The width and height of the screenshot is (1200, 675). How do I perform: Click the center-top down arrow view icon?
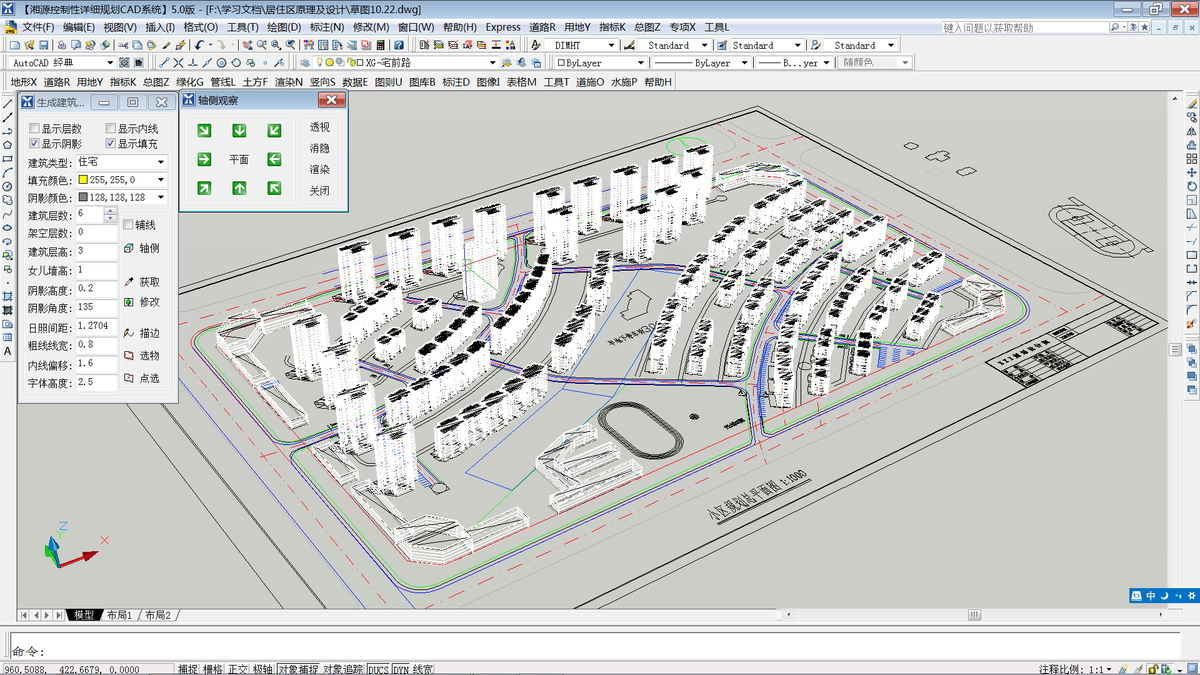[x=239, y=131]
